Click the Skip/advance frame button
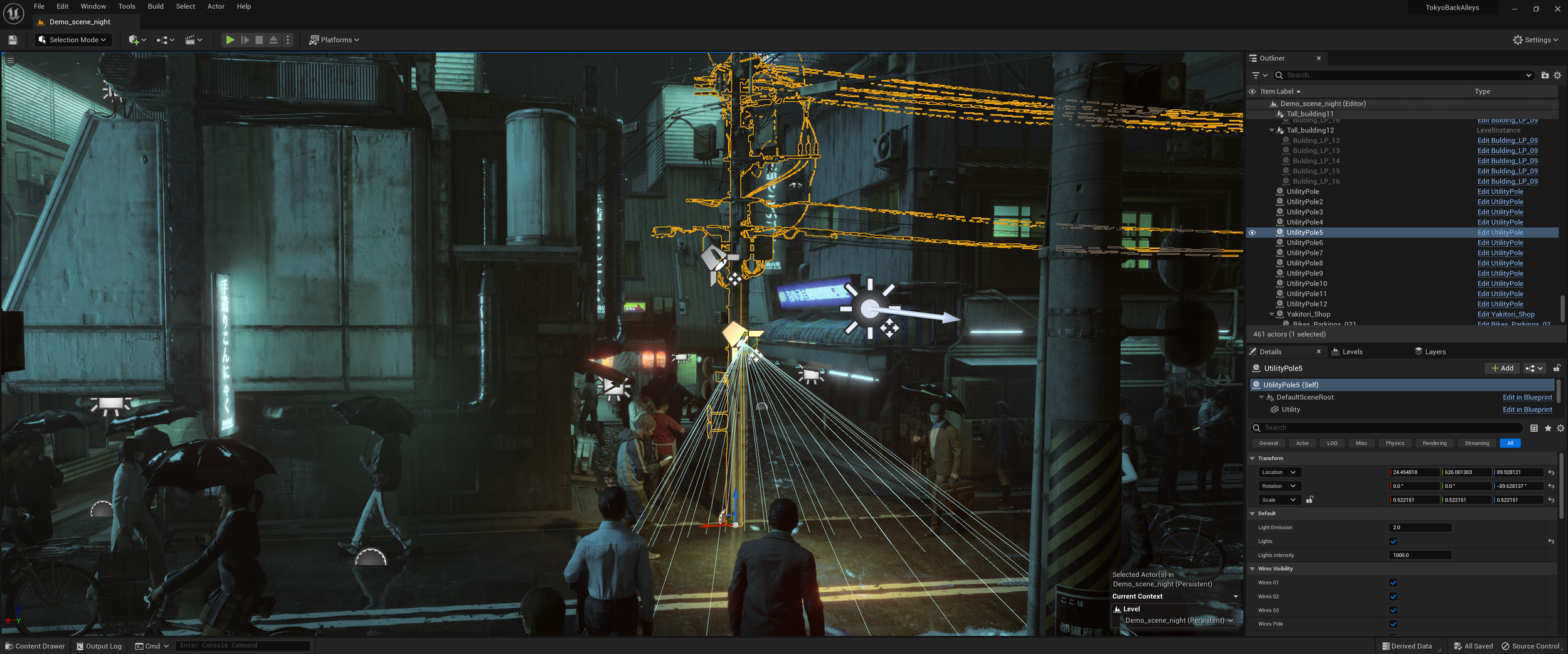 tap(245, 40)
